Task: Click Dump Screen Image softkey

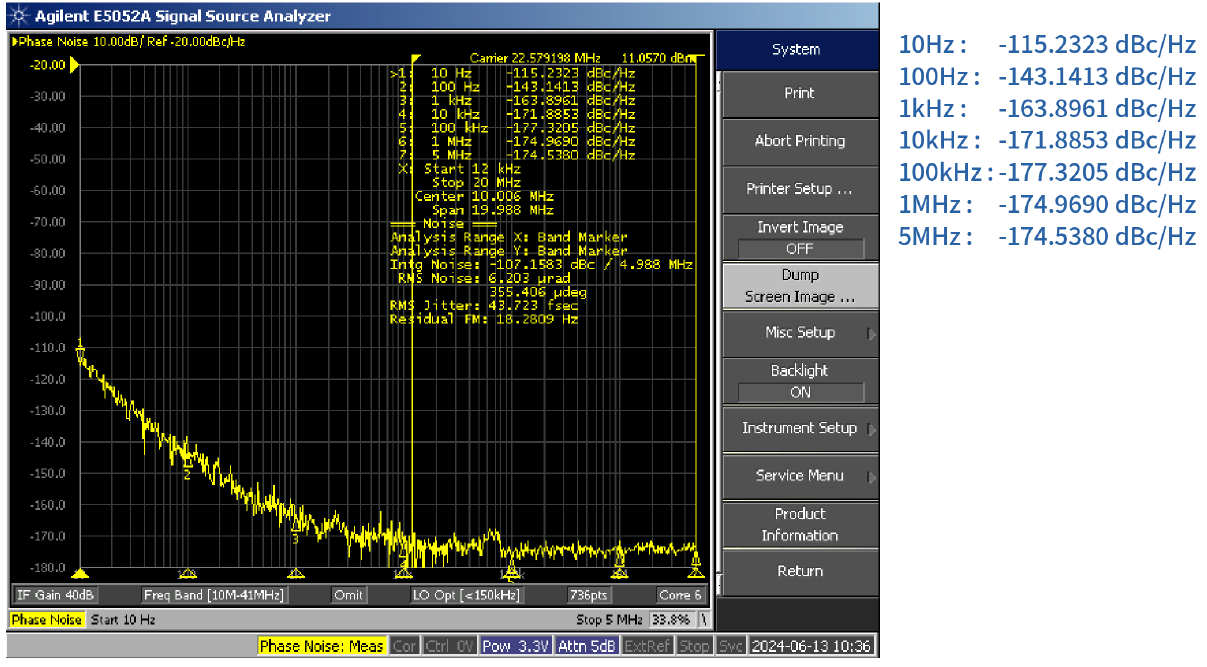Action: (799, 286)
